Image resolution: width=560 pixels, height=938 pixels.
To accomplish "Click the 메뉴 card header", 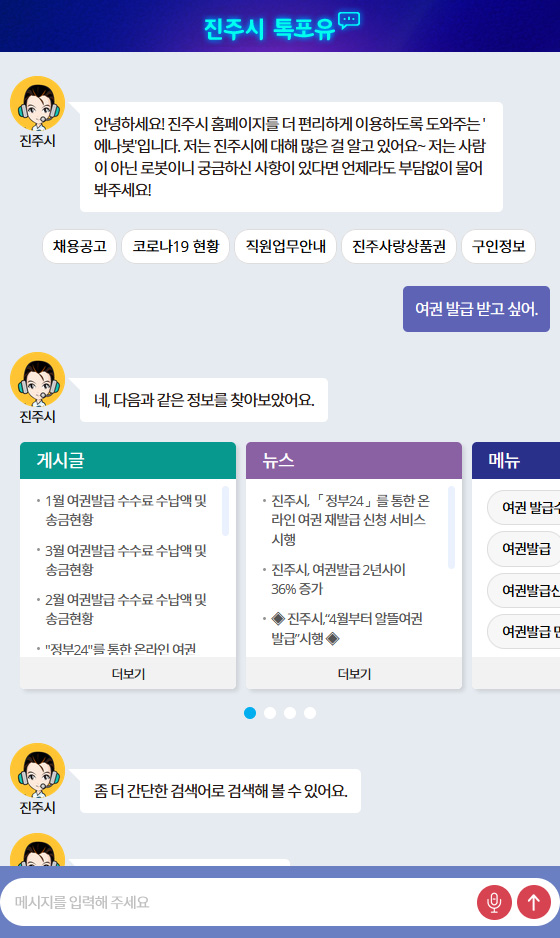I will [x=516, y=460].
